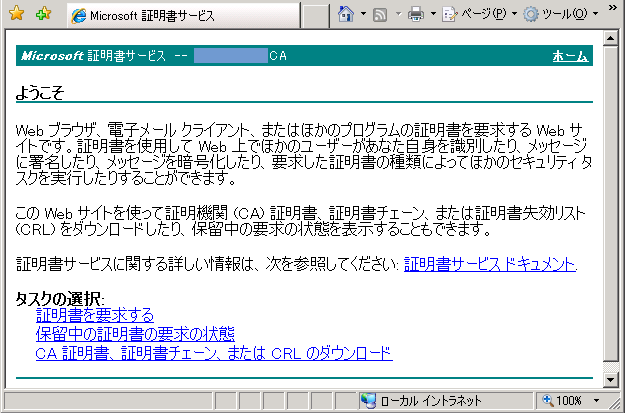Click 証明書を要求する link

coord(95,315)
